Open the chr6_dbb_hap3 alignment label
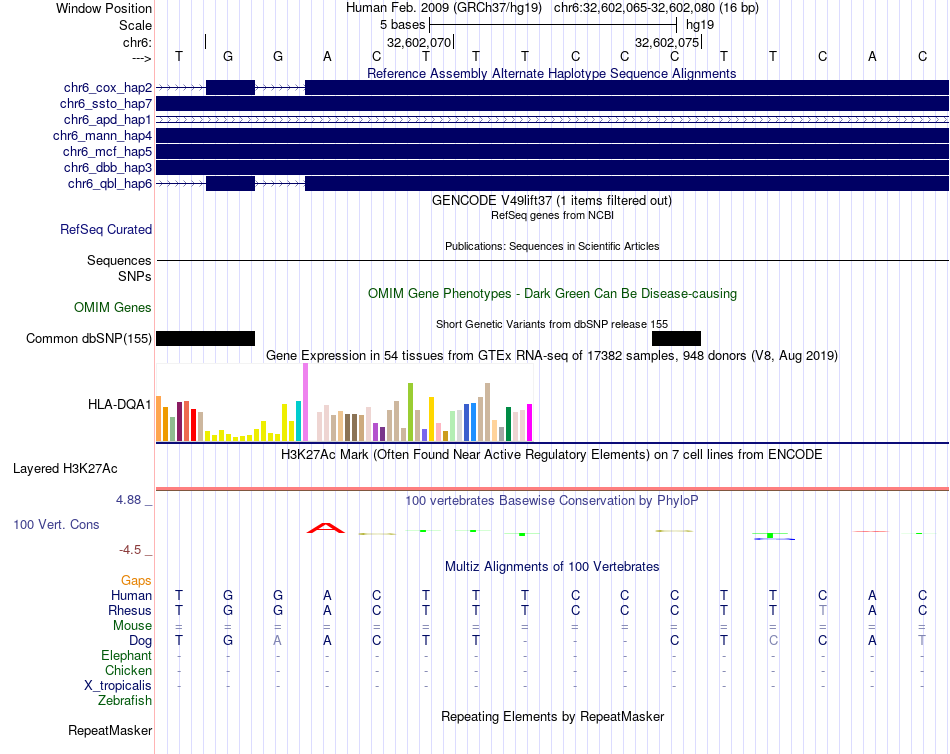950x754 pixels. tap(108, 167)
